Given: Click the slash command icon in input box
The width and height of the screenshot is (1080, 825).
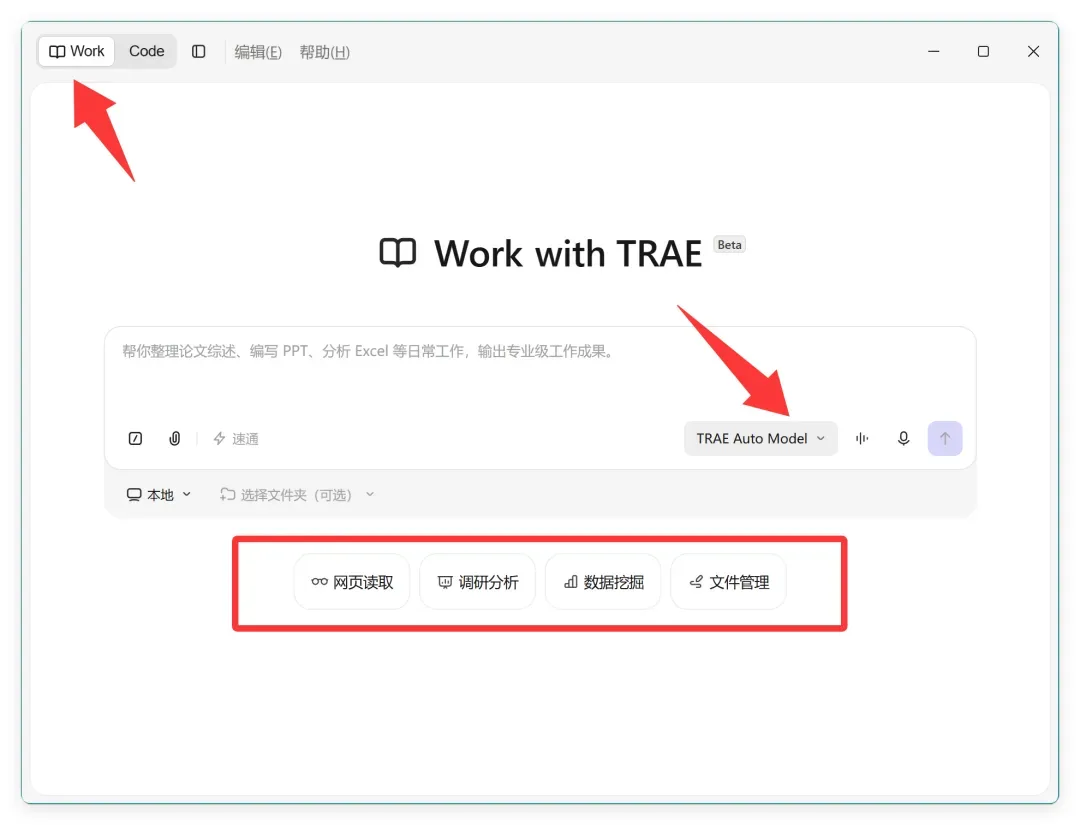Looking at the screenshot, I should pos(135,439).
